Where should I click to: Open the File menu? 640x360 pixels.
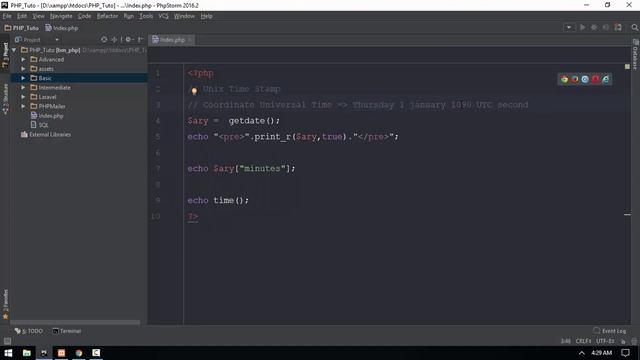tap(7, 16)
